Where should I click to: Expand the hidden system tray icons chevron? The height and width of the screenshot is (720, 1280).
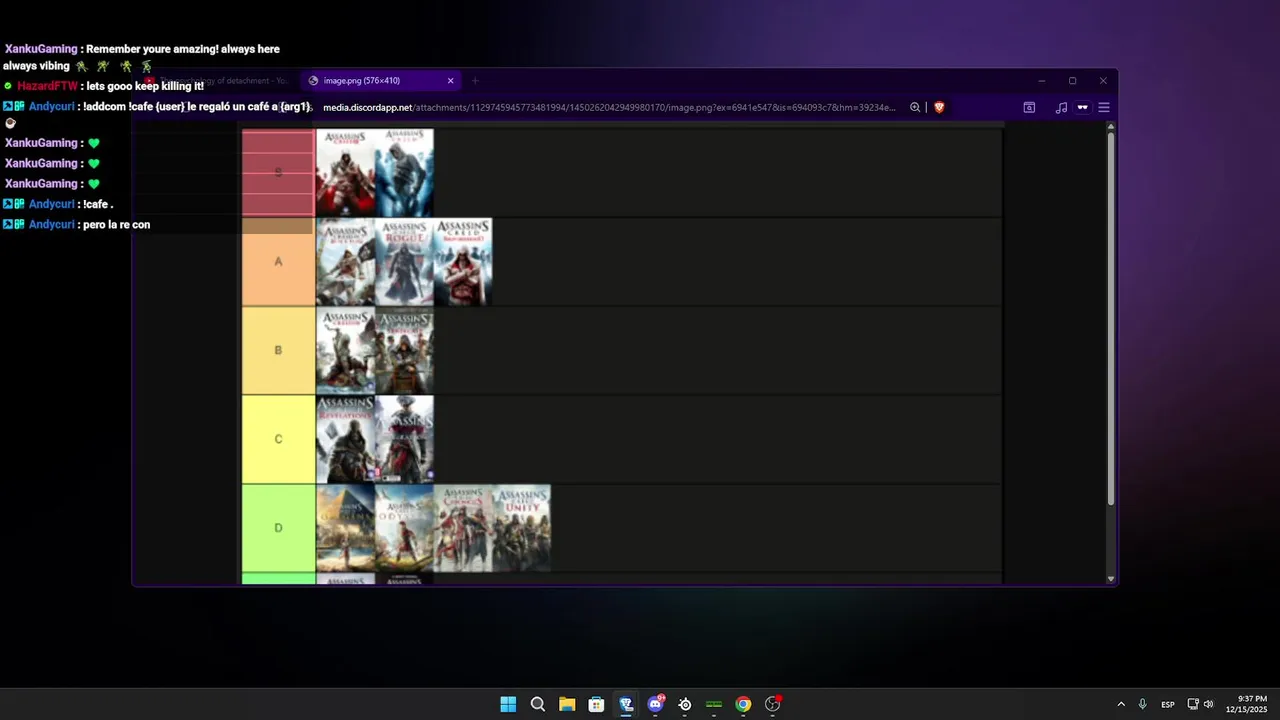point(1121,704)
